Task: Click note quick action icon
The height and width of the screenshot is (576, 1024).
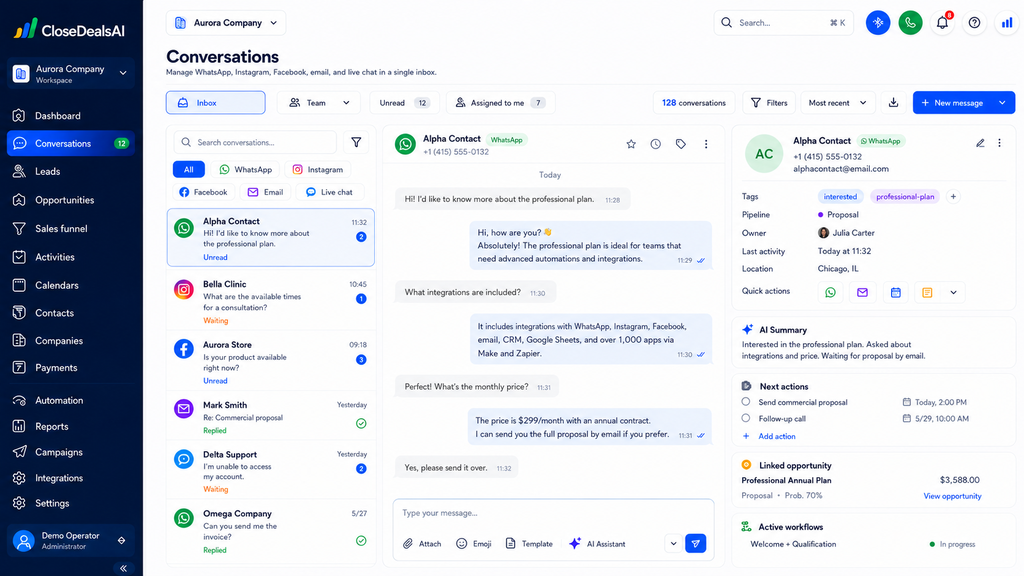Action: [927, 293]
